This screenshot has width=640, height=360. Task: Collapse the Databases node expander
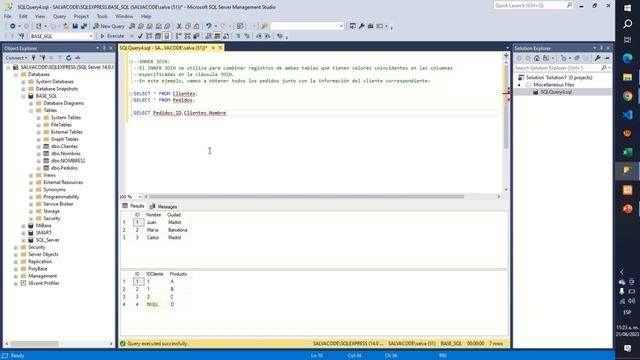point(16,74)
